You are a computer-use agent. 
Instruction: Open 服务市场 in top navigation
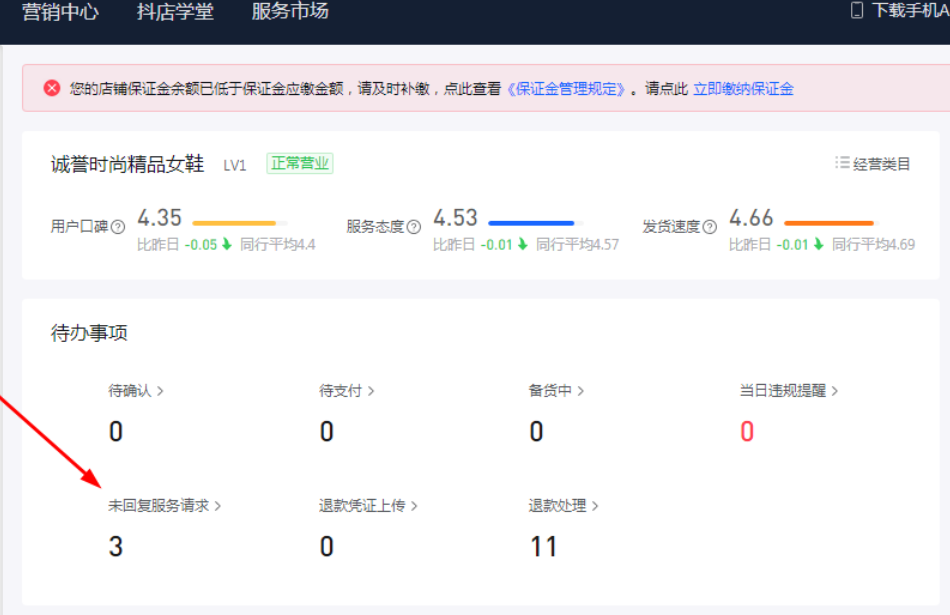[x=290, y=11]
